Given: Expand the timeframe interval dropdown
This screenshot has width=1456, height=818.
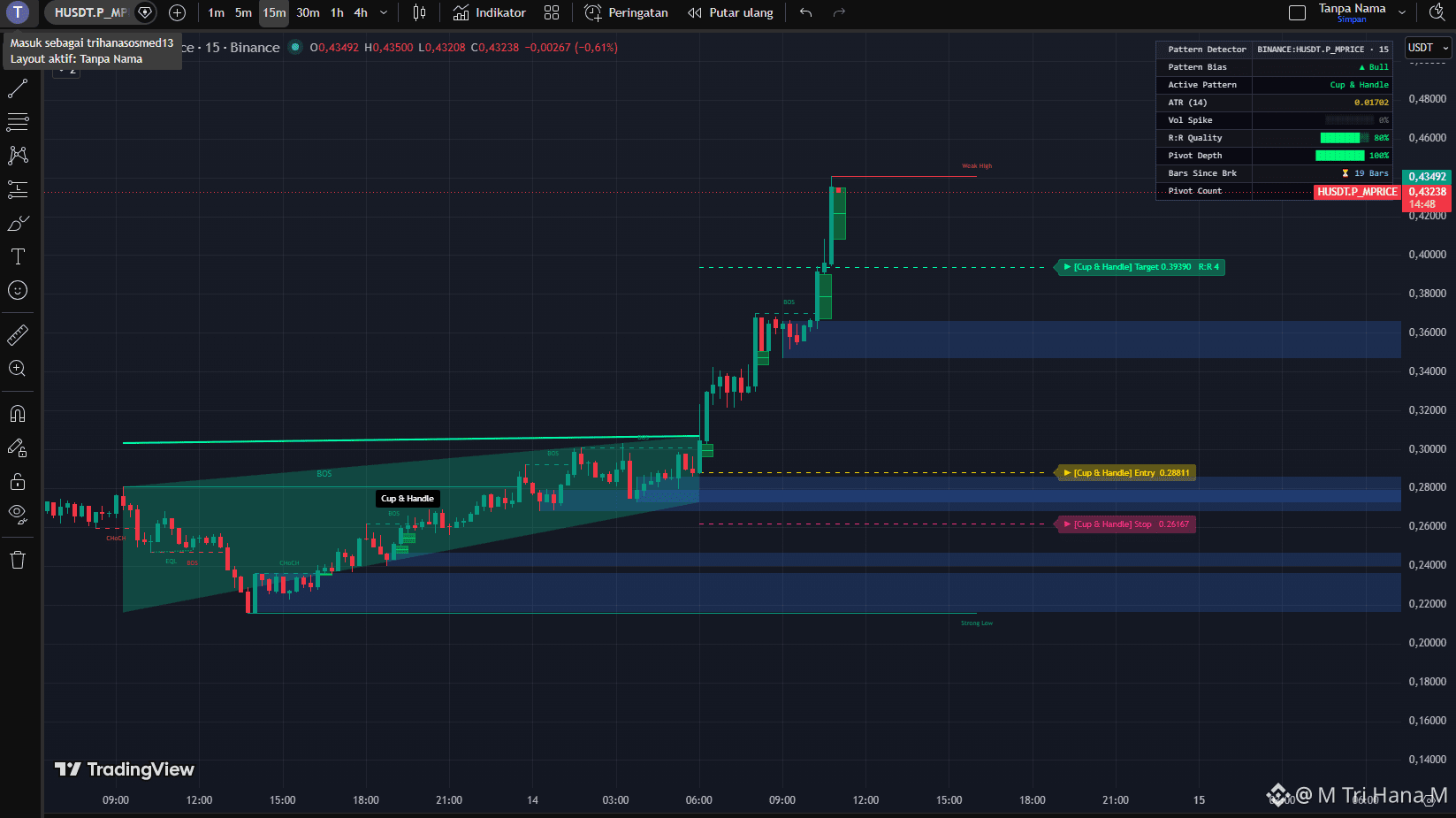Looking at the screenshot, I should point(384,12).
